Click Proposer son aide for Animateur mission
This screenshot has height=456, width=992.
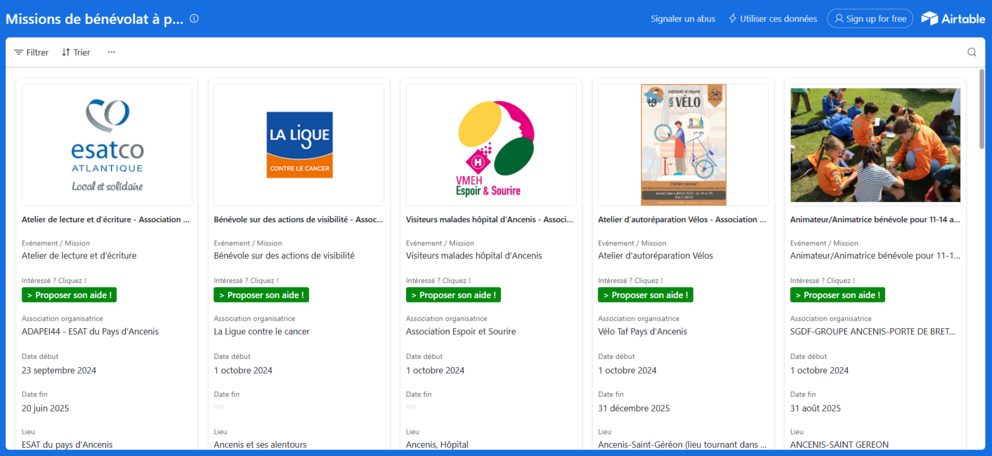click(838, 295)
